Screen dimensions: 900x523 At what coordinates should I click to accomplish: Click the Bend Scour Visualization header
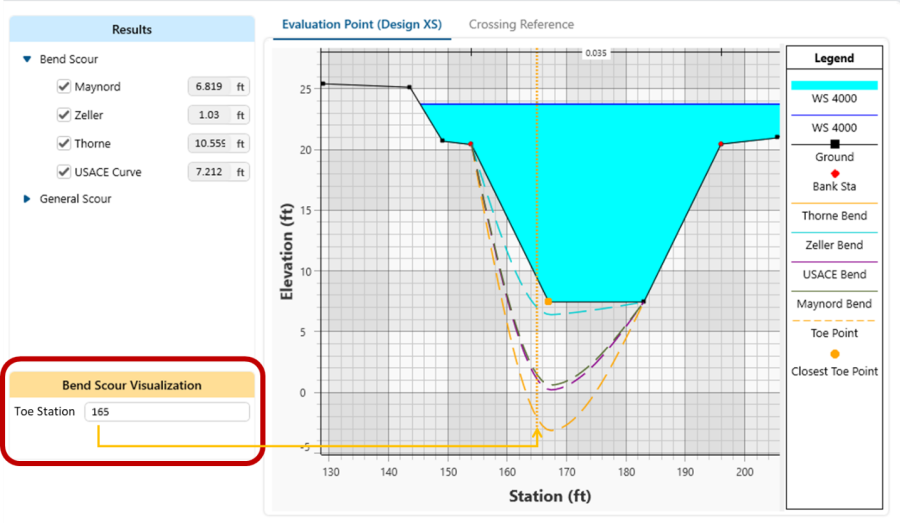132,385
